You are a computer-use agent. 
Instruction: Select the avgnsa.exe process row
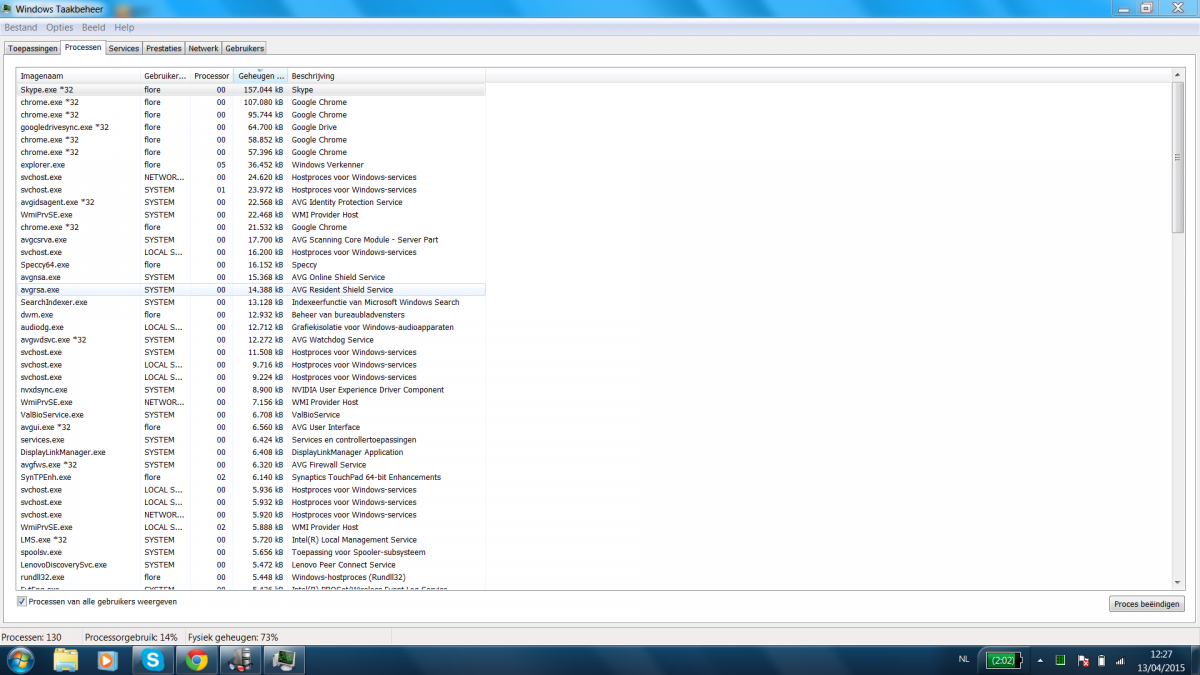pos(251,277)
